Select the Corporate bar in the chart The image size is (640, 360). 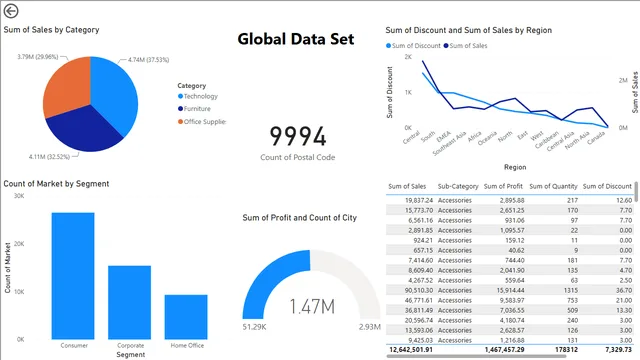pos(129,302)
